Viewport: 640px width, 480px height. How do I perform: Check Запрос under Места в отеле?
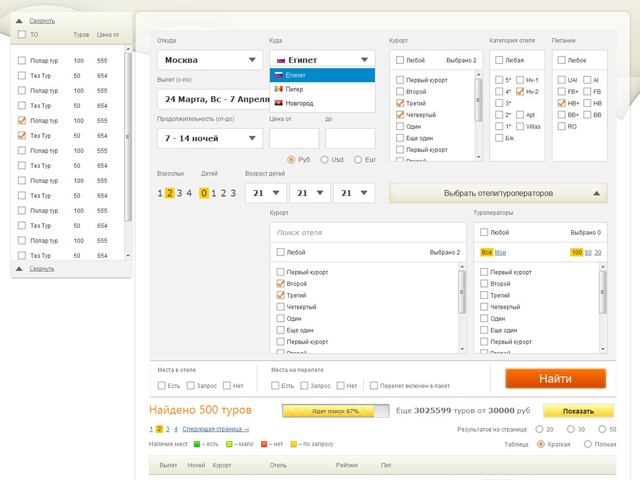[x=190, y=385]
